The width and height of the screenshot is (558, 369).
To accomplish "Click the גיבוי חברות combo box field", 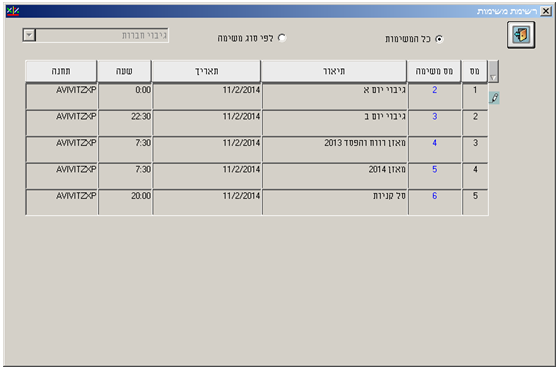I will [95, 35].
